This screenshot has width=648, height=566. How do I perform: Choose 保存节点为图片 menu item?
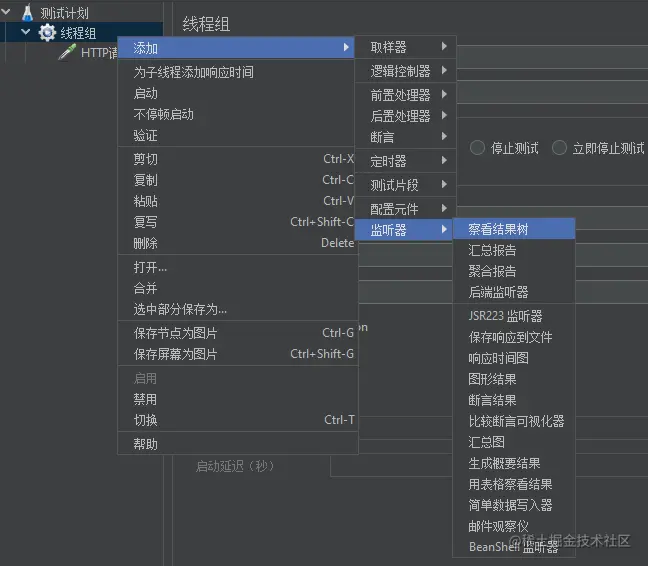coord(238,333)
